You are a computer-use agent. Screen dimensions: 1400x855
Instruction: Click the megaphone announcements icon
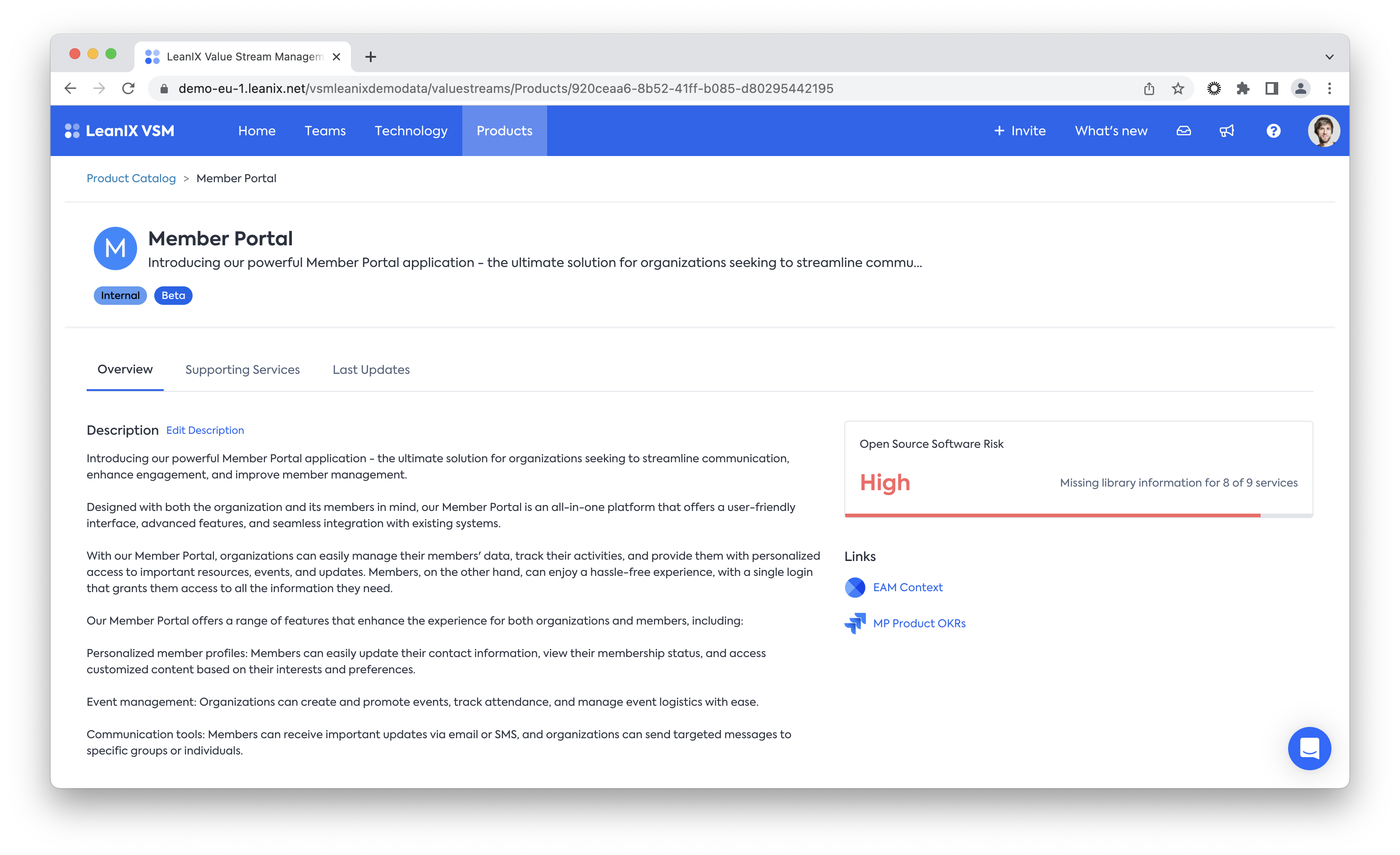[1227, 131]
